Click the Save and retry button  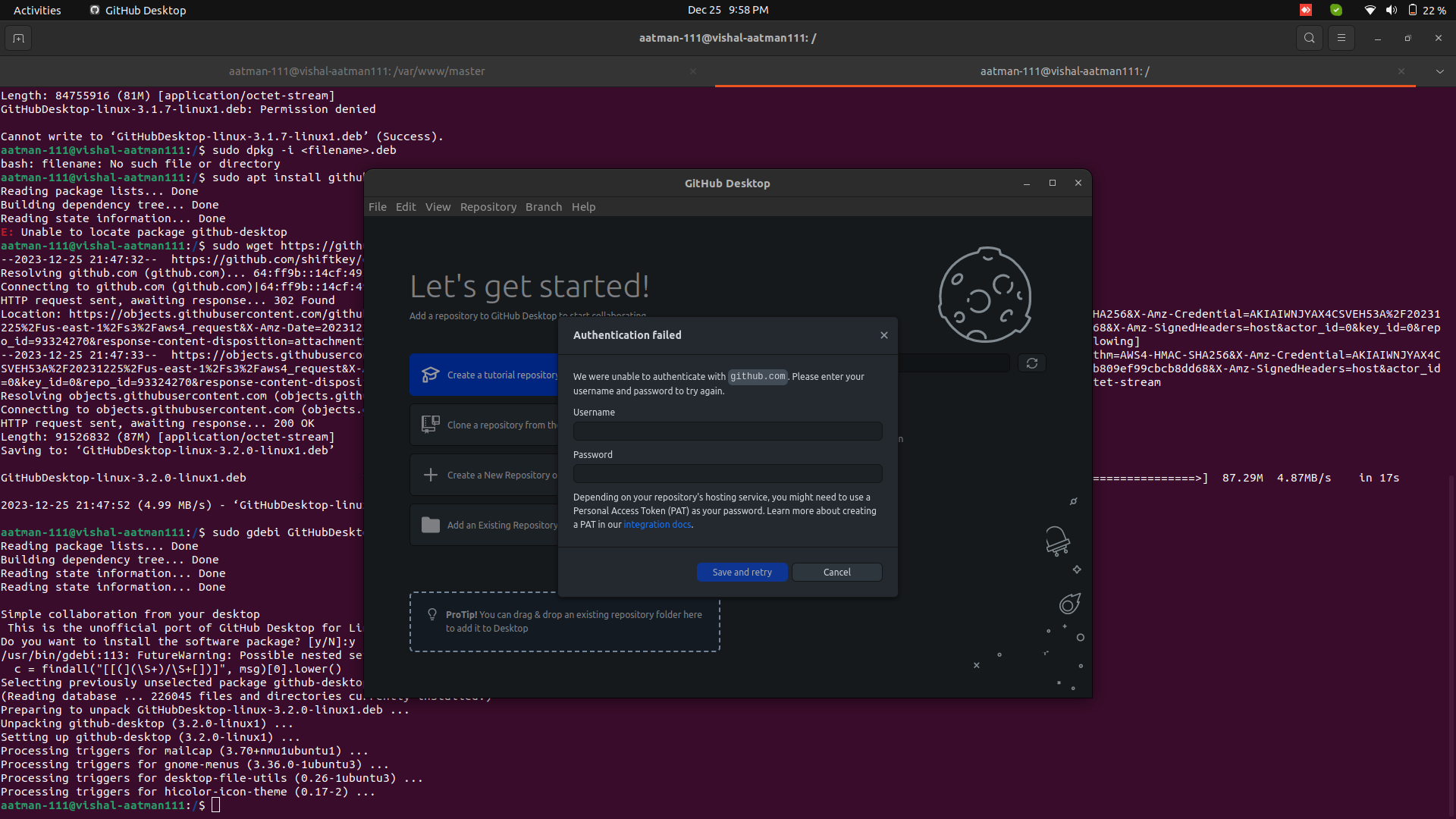point(742,573)
